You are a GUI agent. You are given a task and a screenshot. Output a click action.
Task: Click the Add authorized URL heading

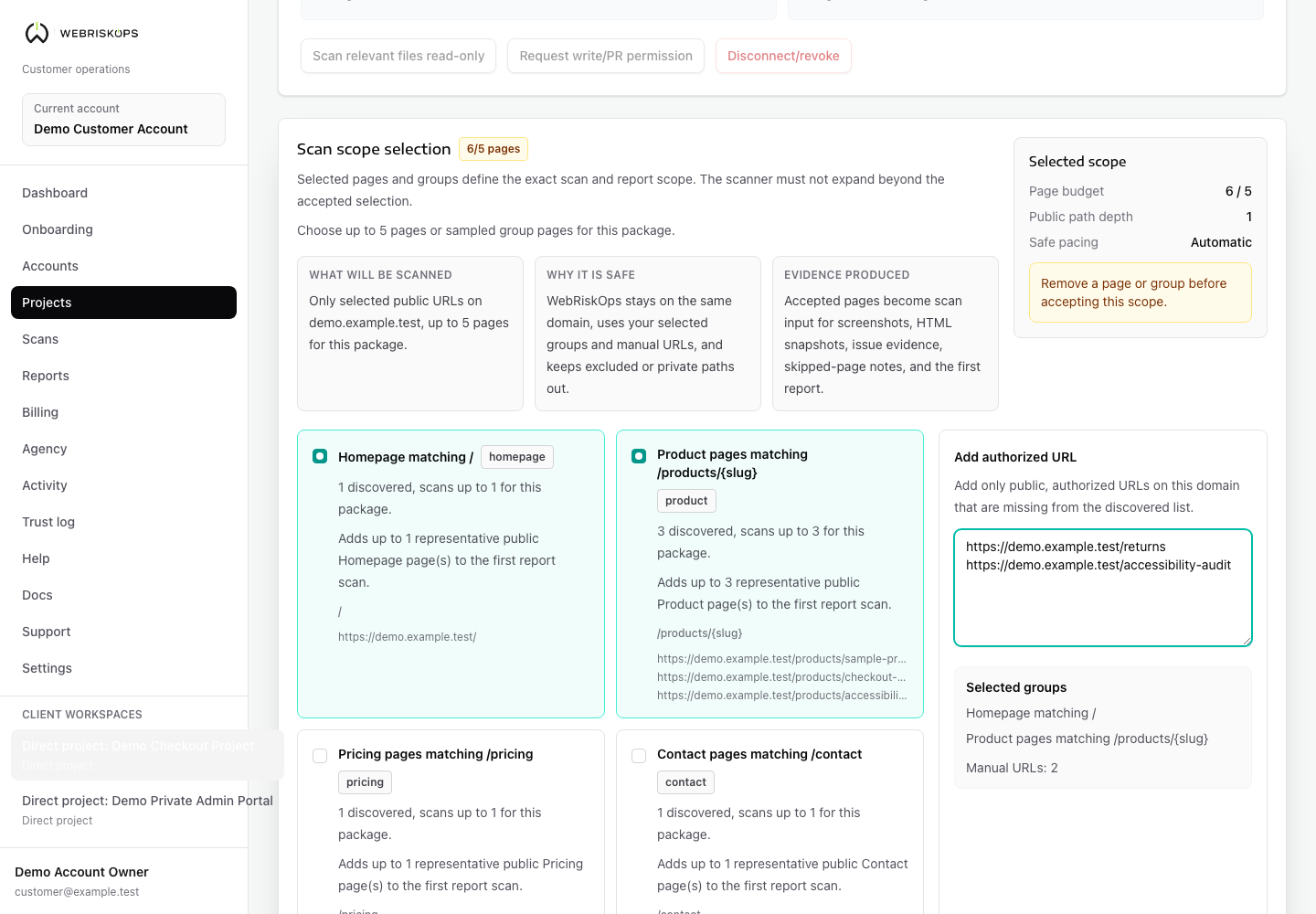(x=1015, y=457)
